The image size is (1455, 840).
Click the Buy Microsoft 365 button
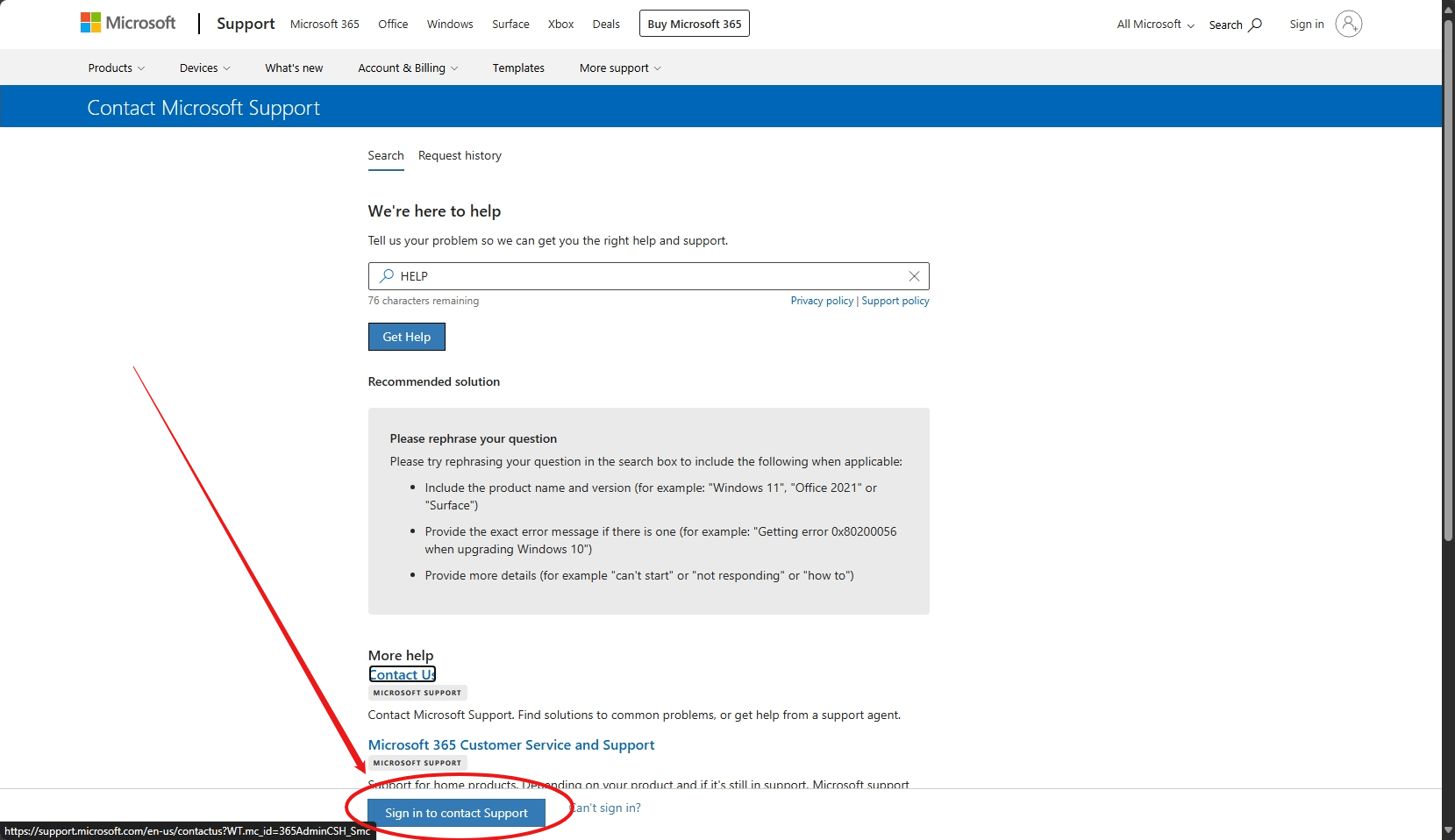coord(695,24)
